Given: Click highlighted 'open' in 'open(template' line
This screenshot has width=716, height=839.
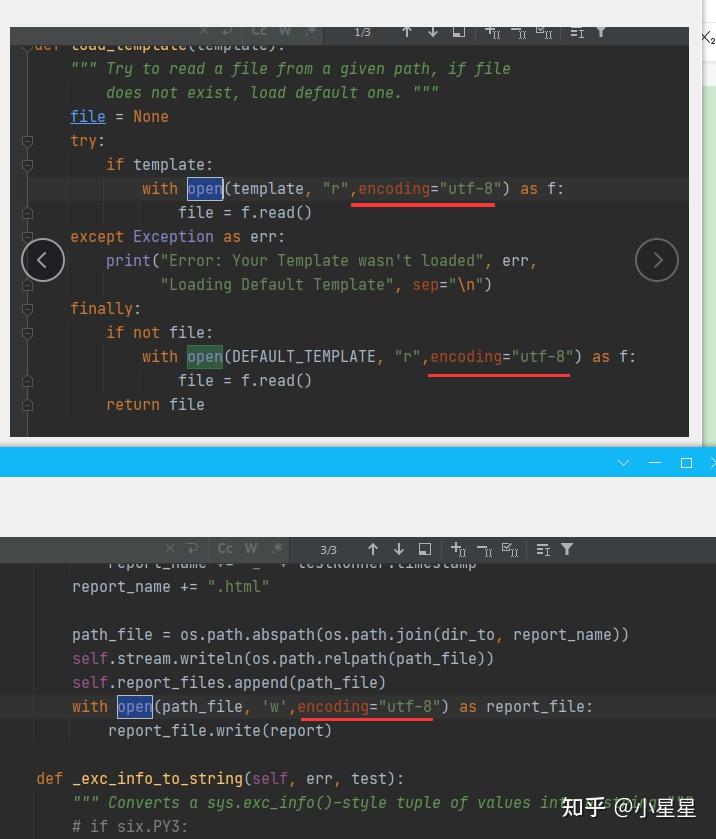Looking at the screenshot, I should [x=205, y=188].
